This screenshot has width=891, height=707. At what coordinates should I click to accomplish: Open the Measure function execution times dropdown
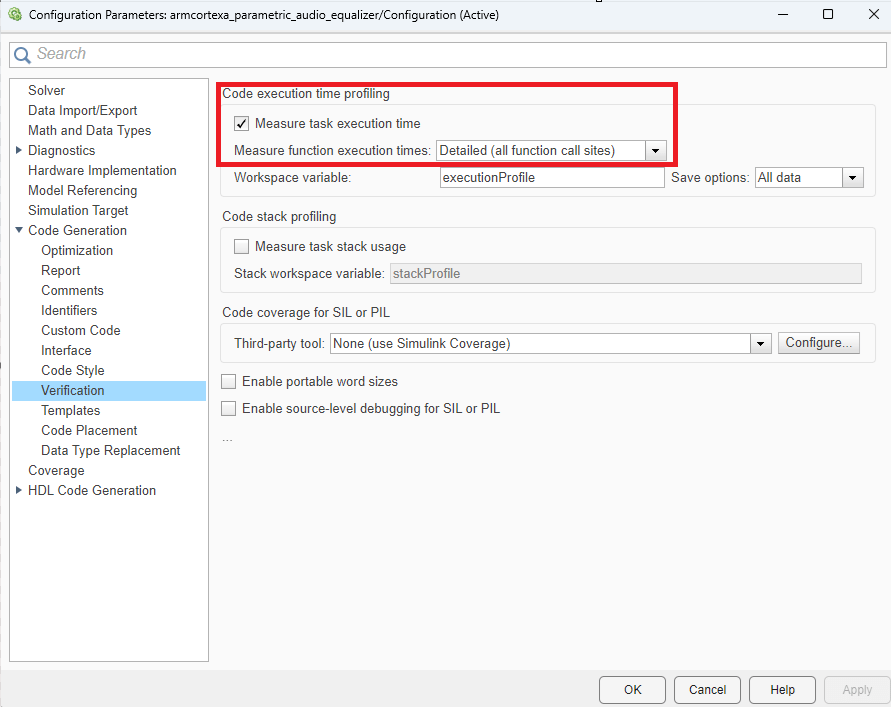[655, 150]
